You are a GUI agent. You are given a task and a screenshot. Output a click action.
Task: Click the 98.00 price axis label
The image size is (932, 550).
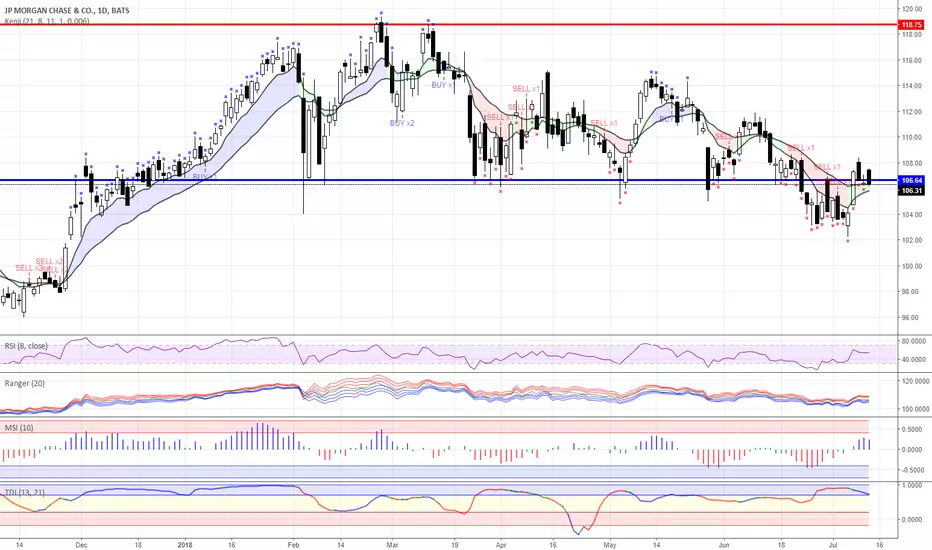pos(912,292)
